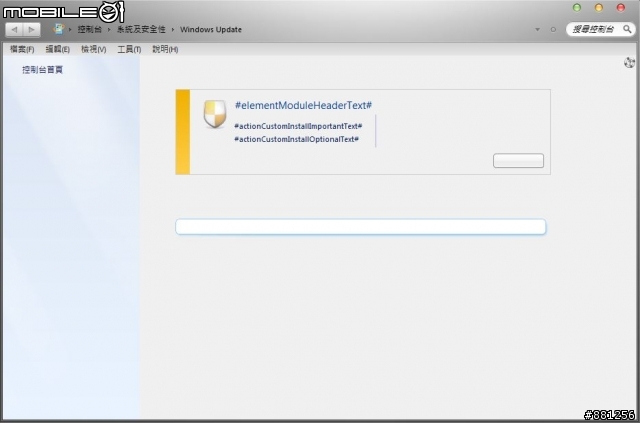640x423 pixels.
Task: Go forward with the right arrow button
Action: (x=31, y=29)
